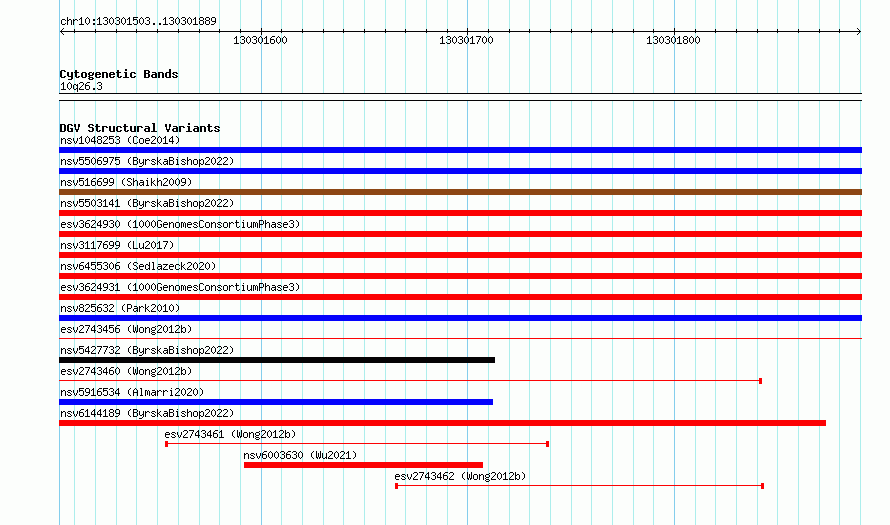Select the thin red line under esv2743461
The width and height of the screenshot is (890, 525).
point(357,444)
